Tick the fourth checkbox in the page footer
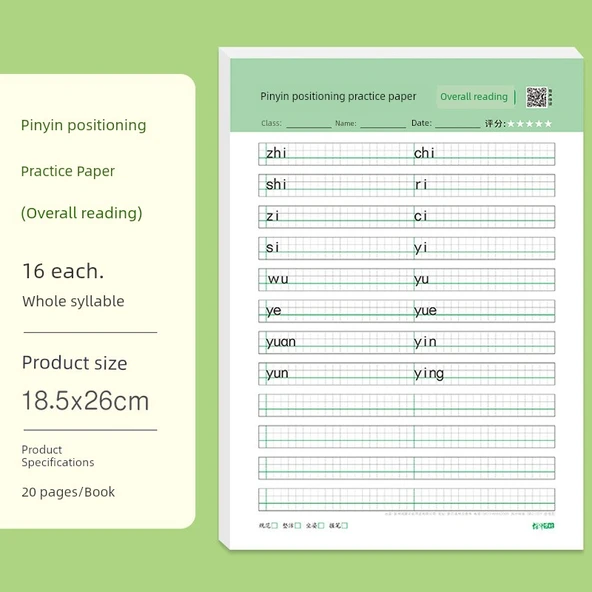Viewport: 592px width, 592px height. click(x=345, y=526)
